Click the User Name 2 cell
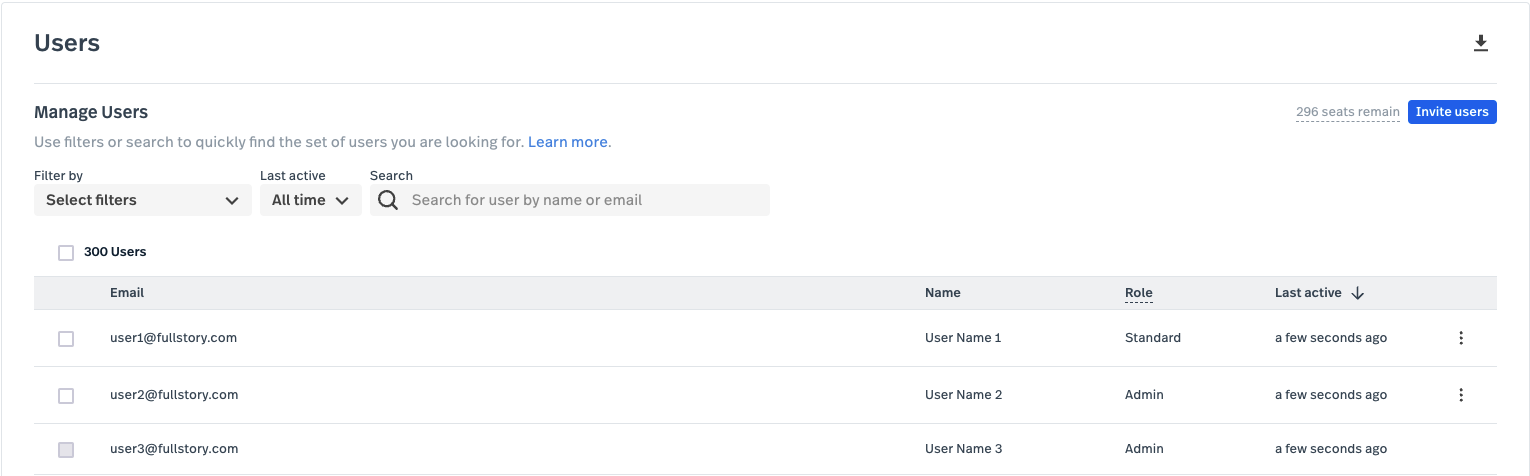Viewport: 1530px width, 476px height. pyautogui.click(x=963, y=395)
